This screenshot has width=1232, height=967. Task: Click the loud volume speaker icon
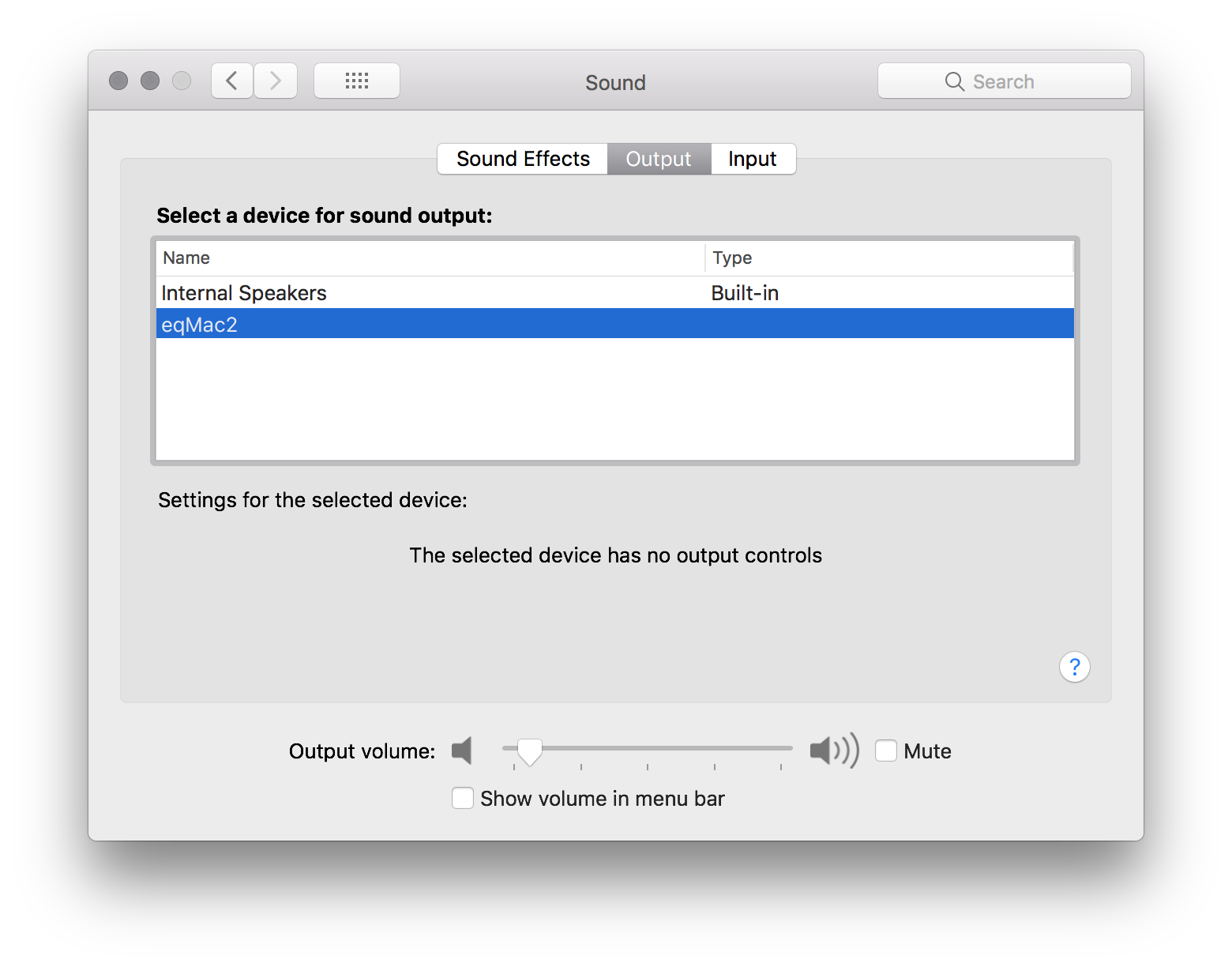click(x=834, y=750)
